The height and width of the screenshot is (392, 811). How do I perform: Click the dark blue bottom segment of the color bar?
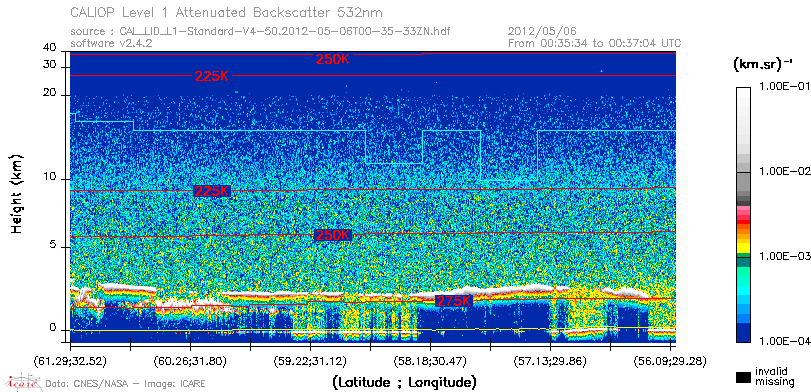tap(744, 333)
